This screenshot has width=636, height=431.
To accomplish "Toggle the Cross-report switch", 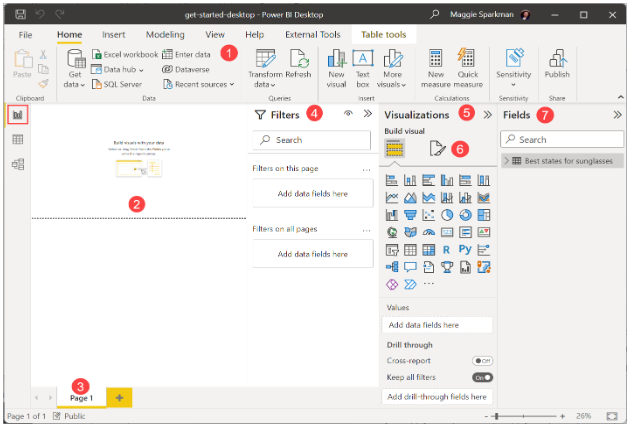I will 482,360.
